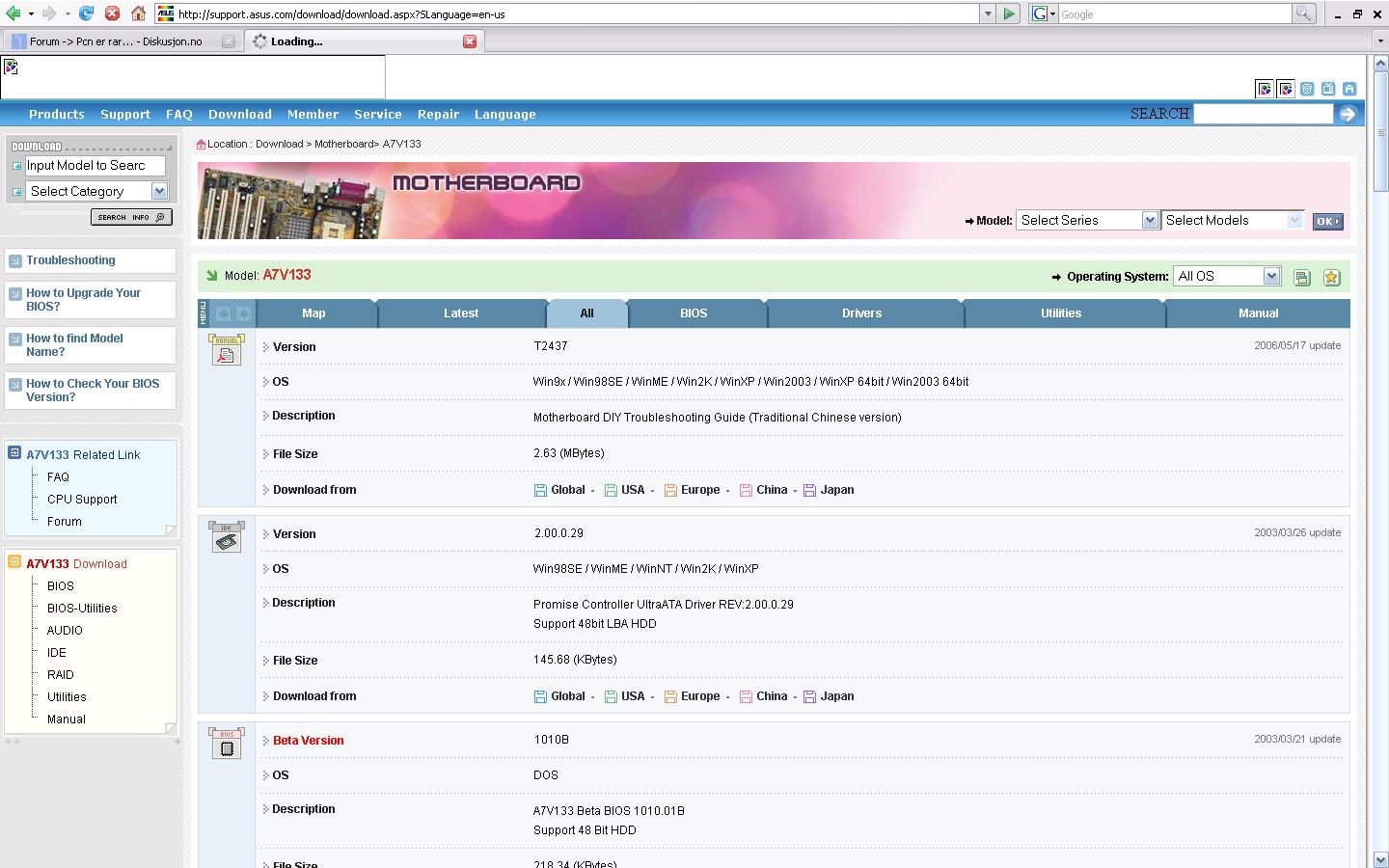Click the browser forward arrow
Screen dimensions: 1389x868
(49, 14)
